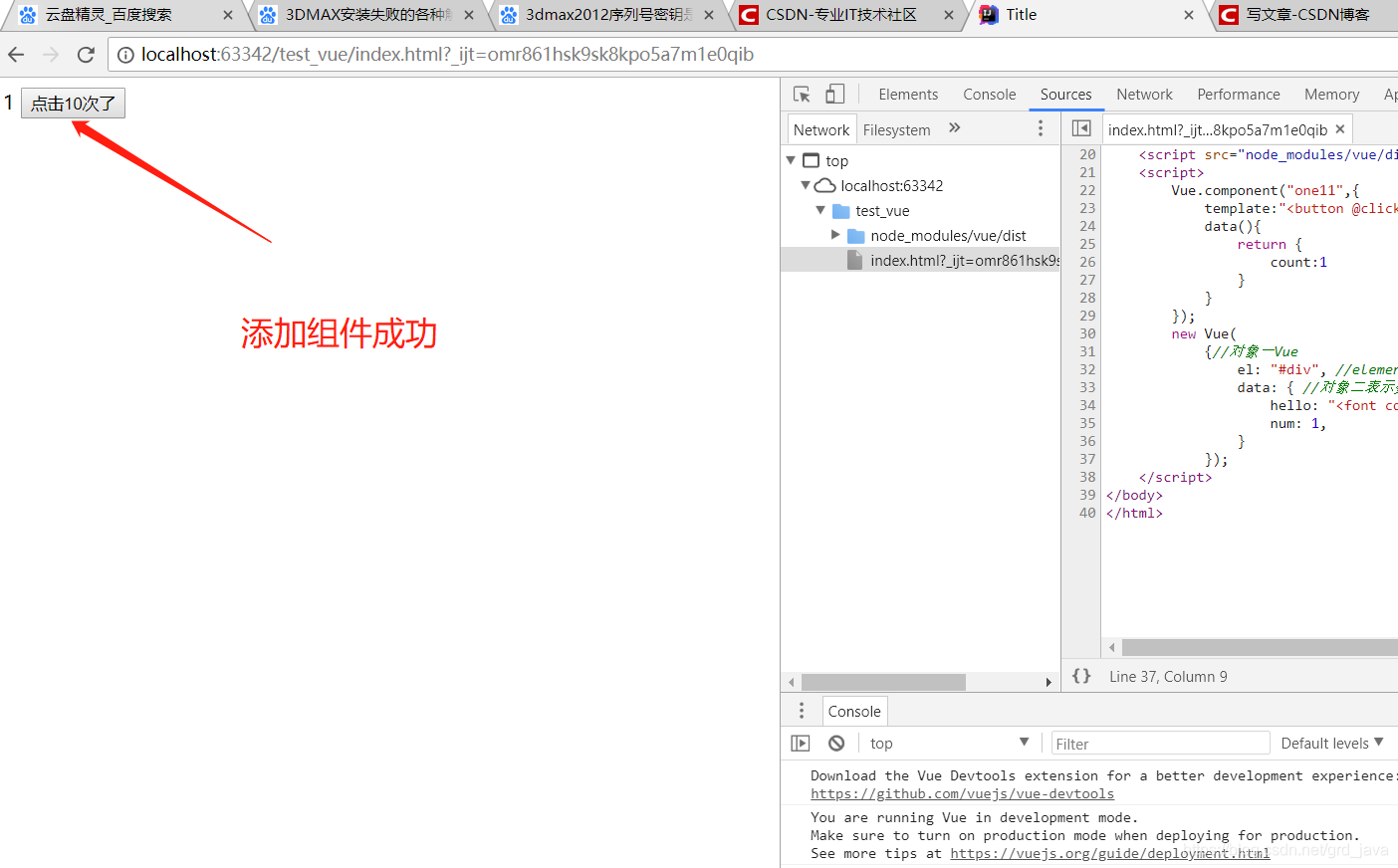Open the Default levels dropdown
This screenshot has width=1398, height=868.
[x=1332, y=743]
